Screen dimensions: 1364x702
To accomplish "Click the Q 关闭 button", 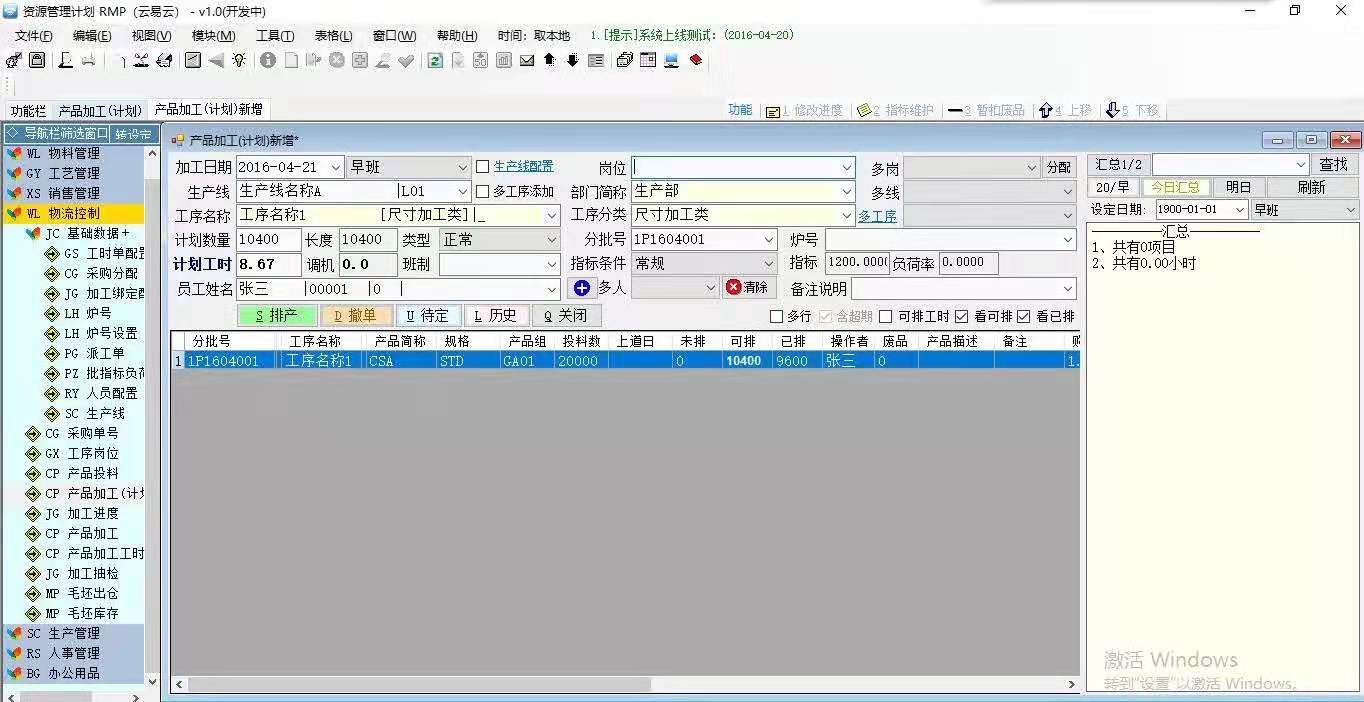I will tap(566, 315).
